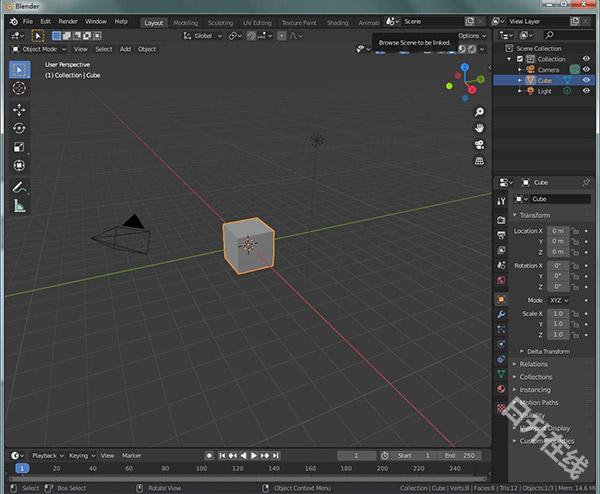Image resolution: width=600 pixels, height=494 pixels.
Task: Switch perspective/orthographic grid icon
Action: pos(479,161)
